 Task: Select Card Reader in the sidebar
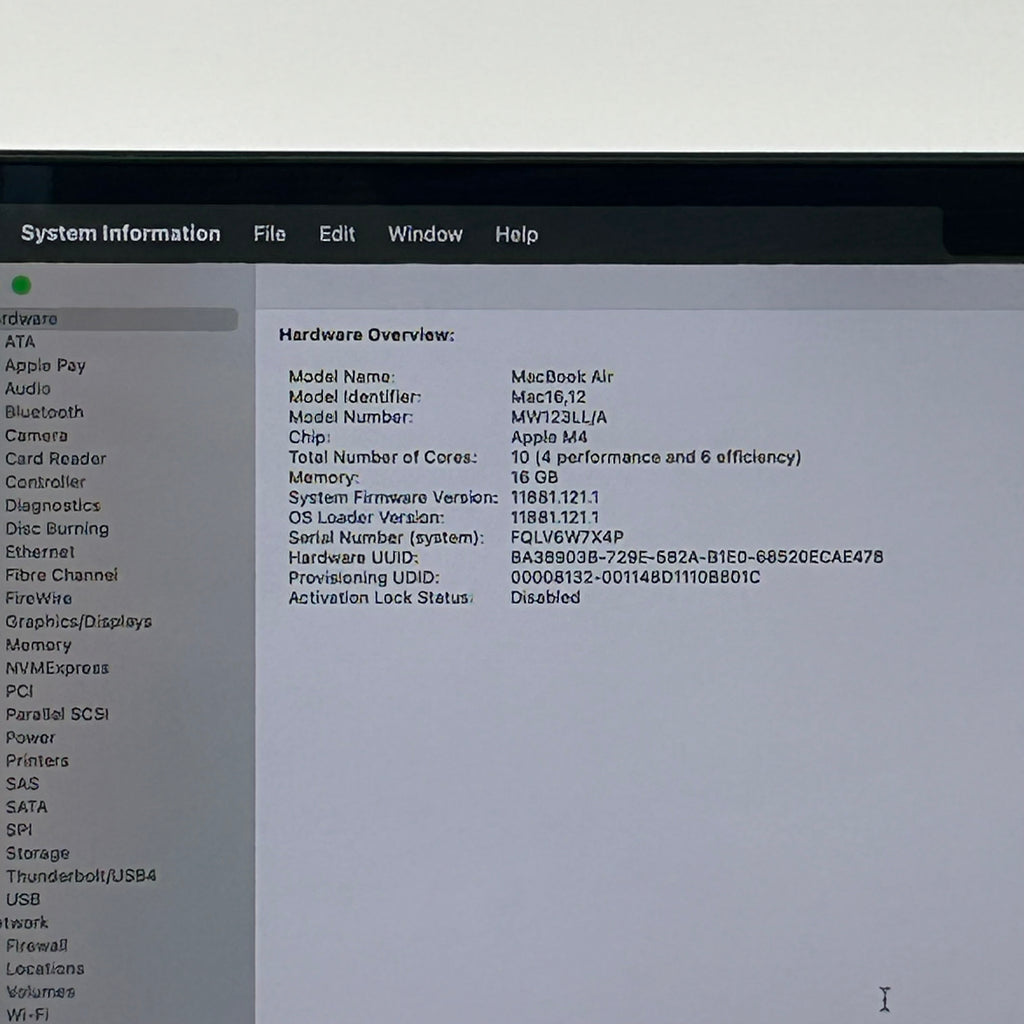[x=56, y=458]
